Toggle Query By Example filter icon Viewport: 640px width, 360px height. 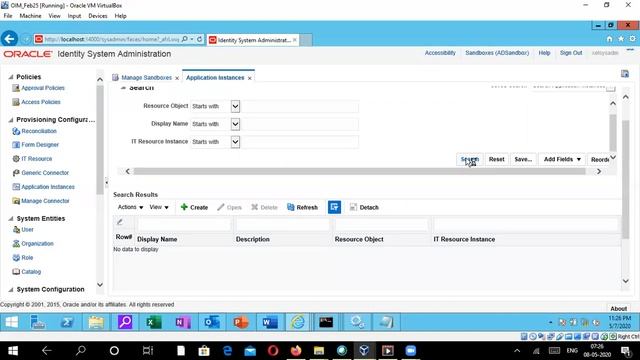tap(334, 207)
